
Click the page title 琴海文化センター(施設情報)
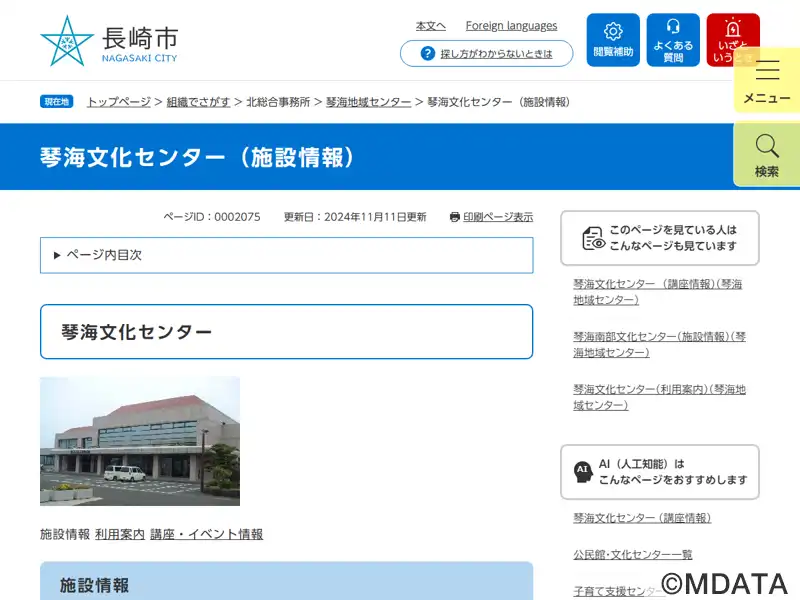197,157
